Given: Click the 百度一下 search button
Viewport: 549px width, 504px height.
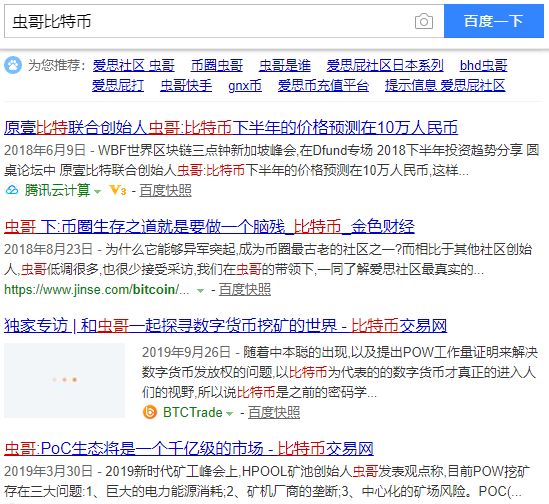Looking at the screenshot, I should [x=494, y=21].
